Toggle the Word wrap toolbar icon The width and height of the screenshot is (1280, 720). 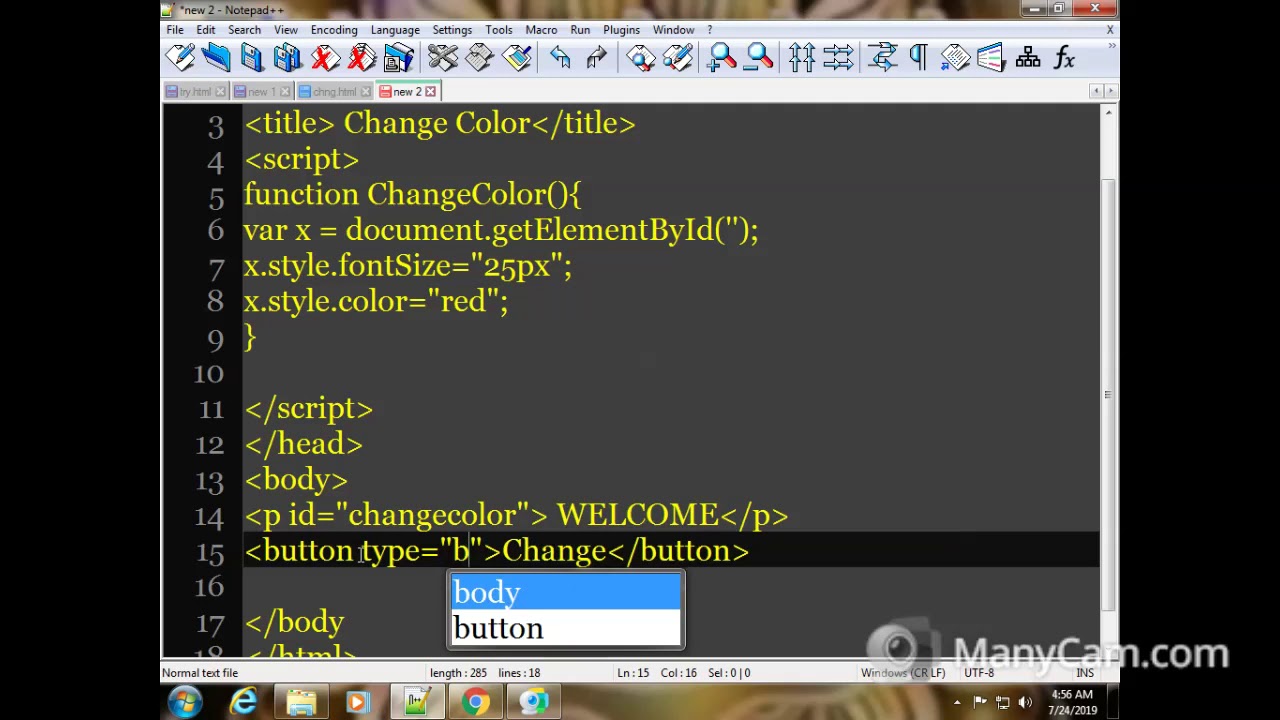pos(883,58)
